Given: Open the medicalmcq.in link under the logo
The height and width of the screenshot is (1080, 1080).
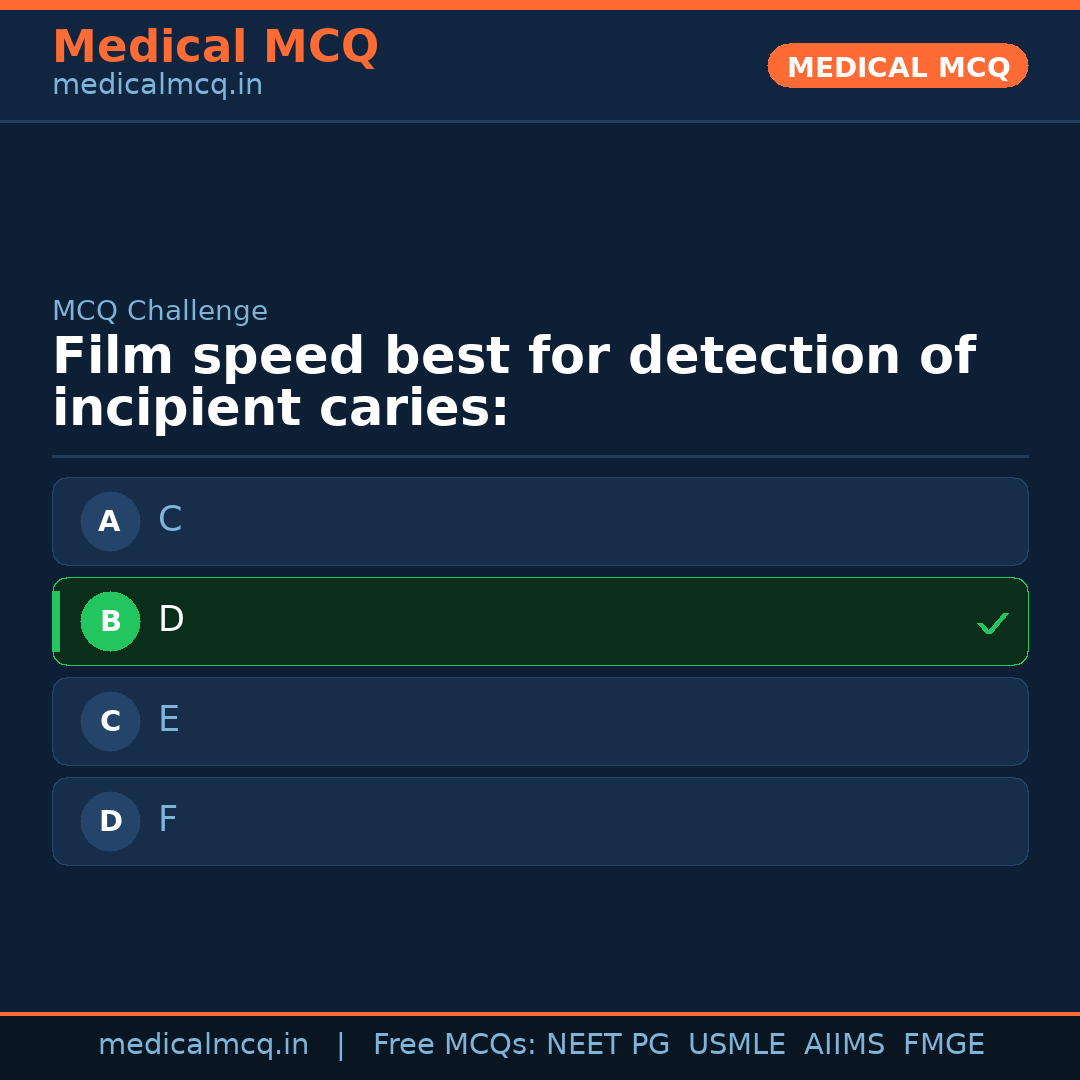Looking at the screenshot, I should click(157, 85).
